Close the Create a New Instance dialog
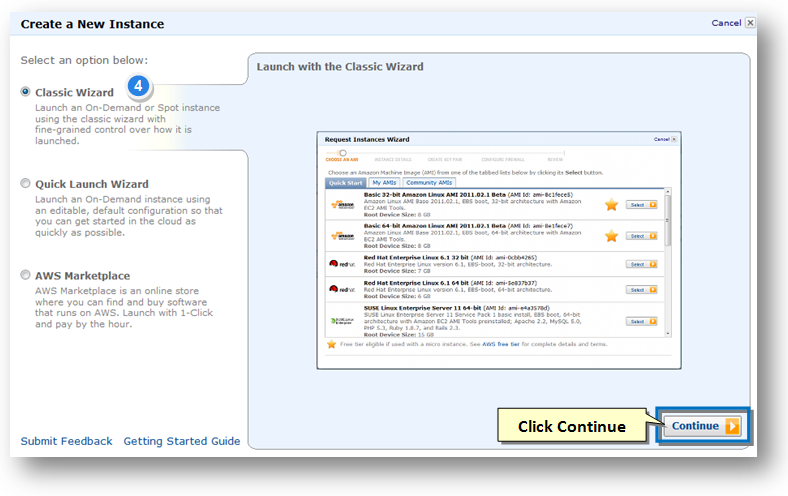The width and height of the screenshot is (788, 496). 750,23
